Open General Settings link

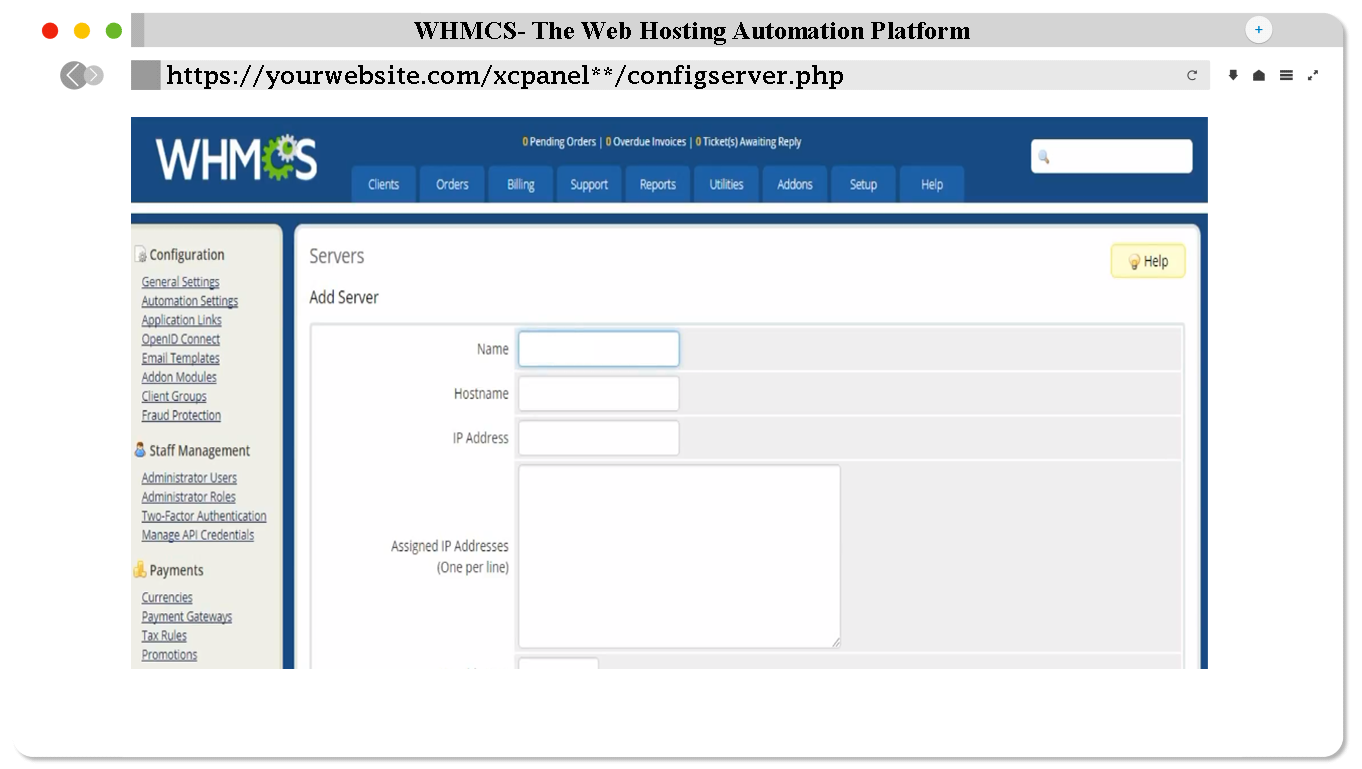click(180, 282)
